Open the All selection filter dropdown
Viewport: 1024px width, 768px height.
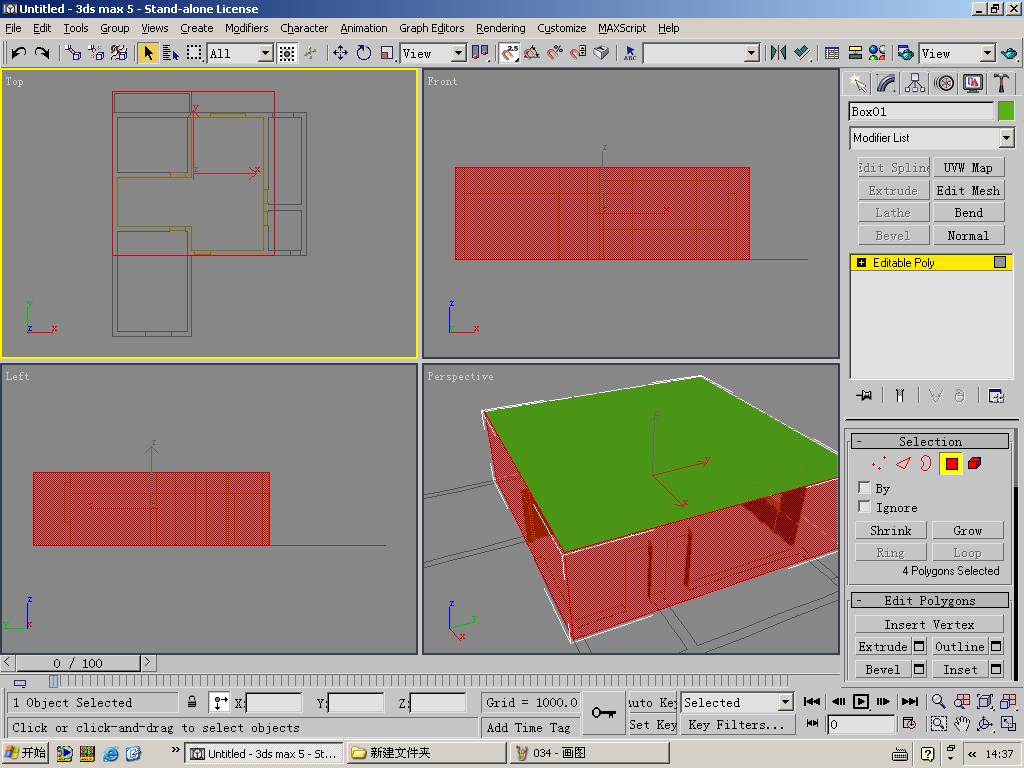(x=265, y=53)
